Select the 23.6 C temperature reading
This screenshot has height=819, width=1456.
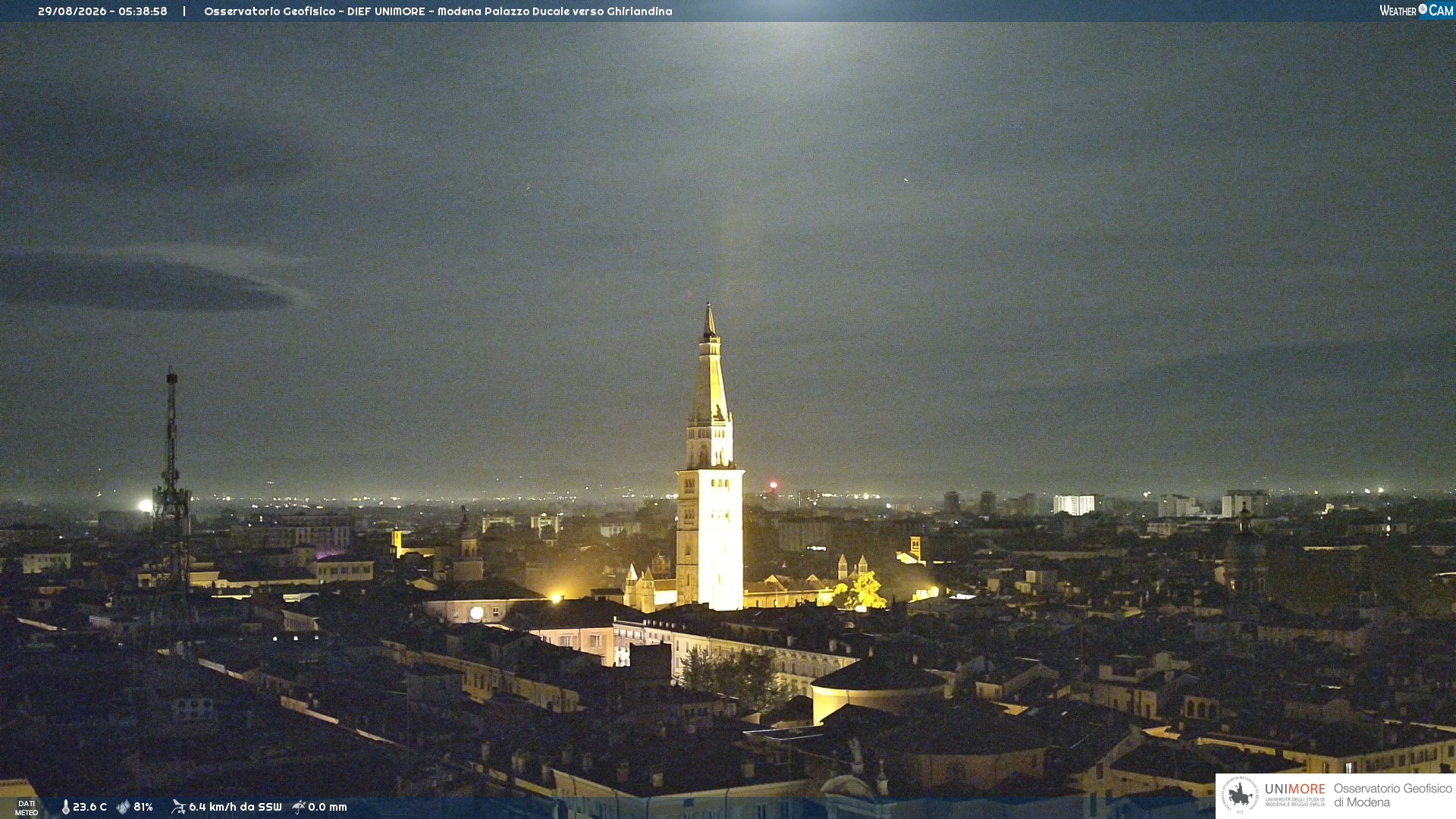[x=89, y=807]
